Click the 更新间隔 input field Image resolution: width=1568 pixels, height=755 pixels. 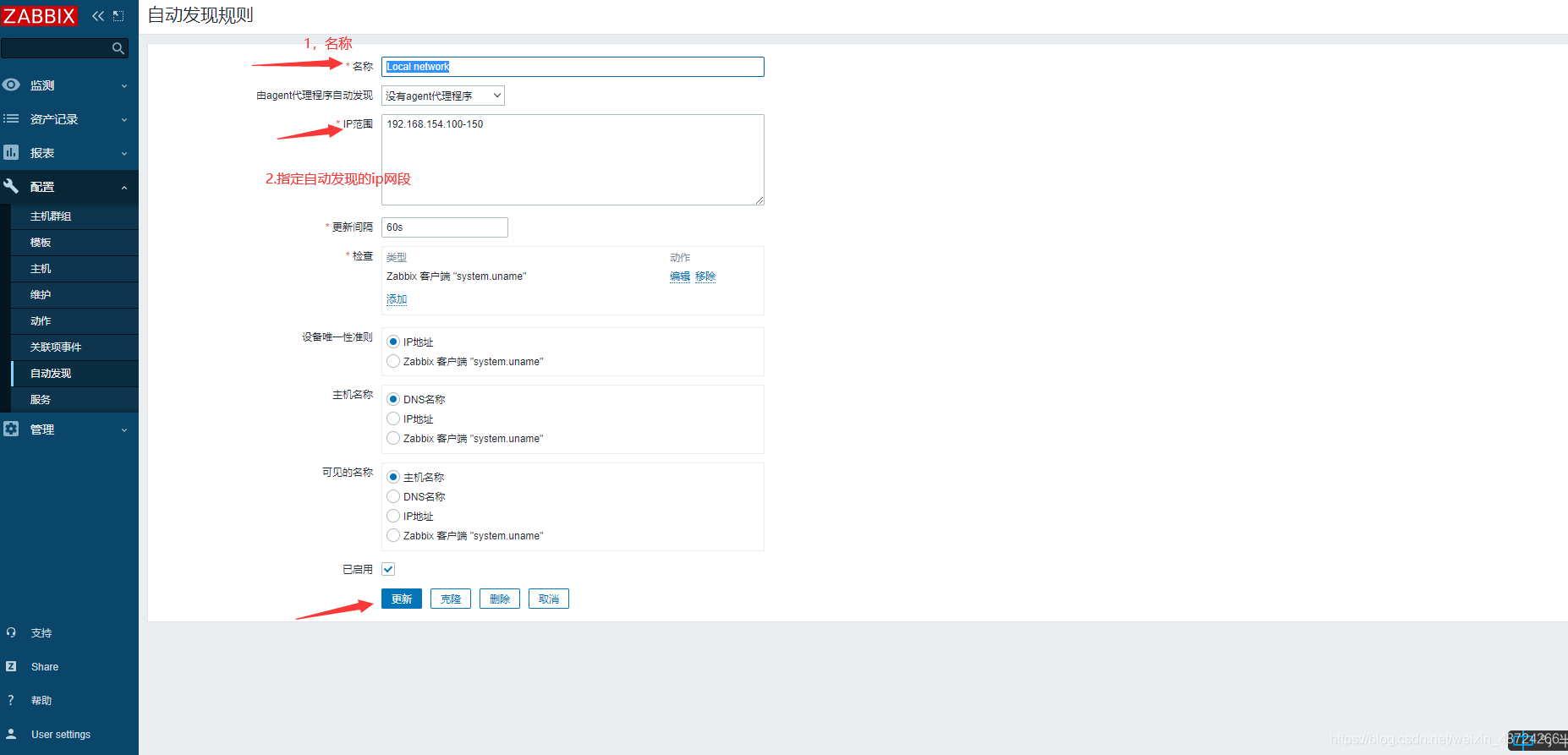pyautogui.click(x=445, y=227)
